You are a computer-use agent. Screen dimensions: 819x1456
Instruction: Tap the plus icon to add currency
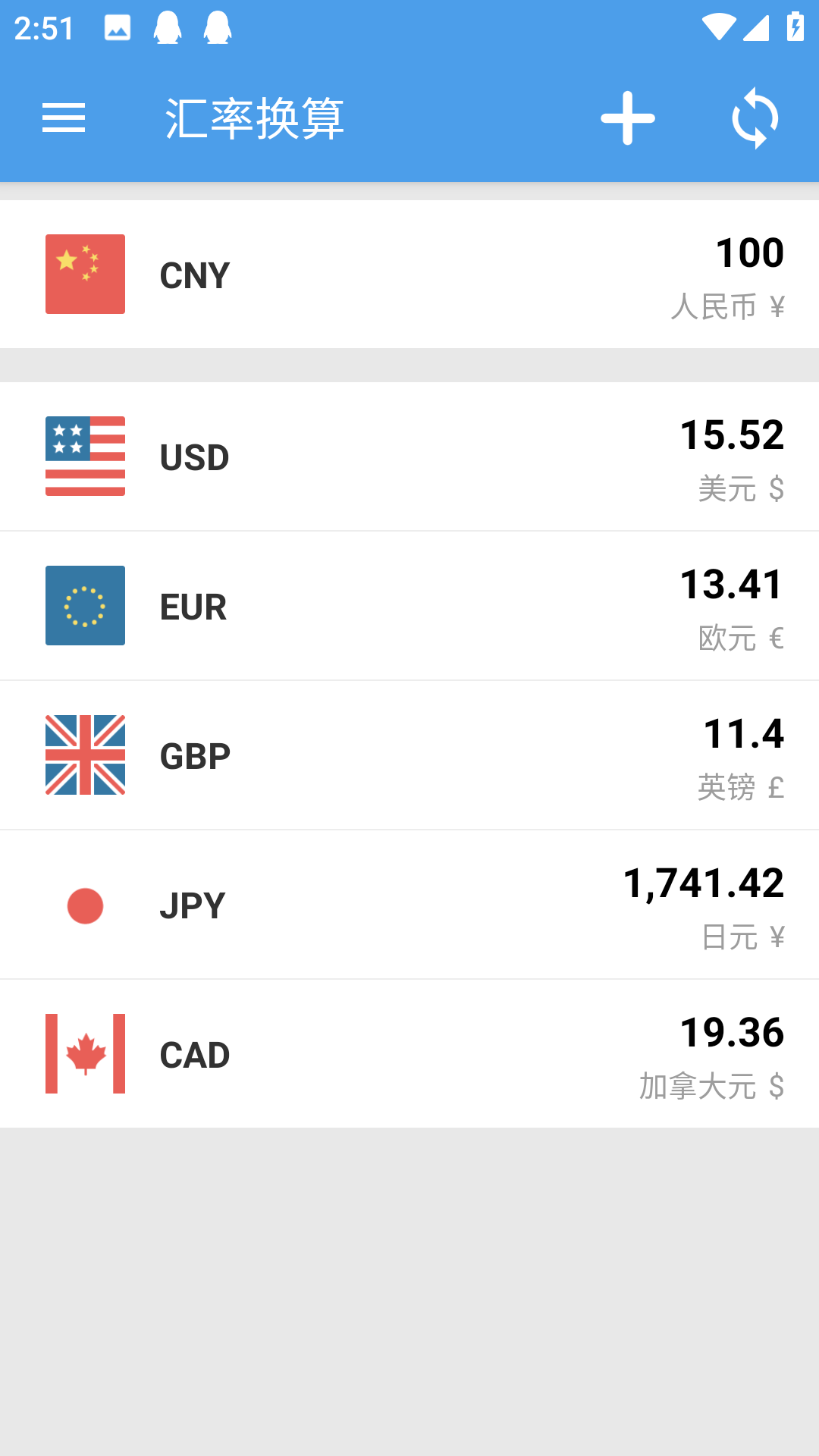[x=627, y=118]
